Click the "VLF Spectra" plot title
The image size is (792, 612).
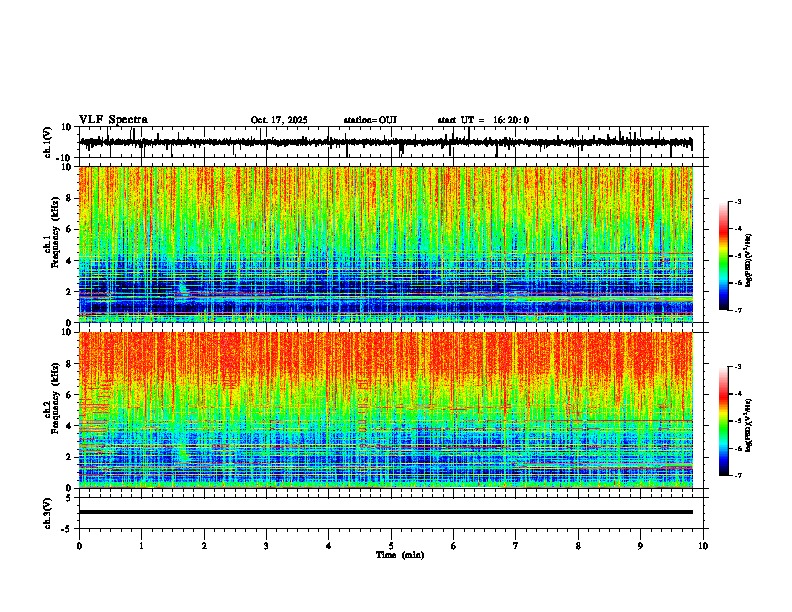(113, 120)
